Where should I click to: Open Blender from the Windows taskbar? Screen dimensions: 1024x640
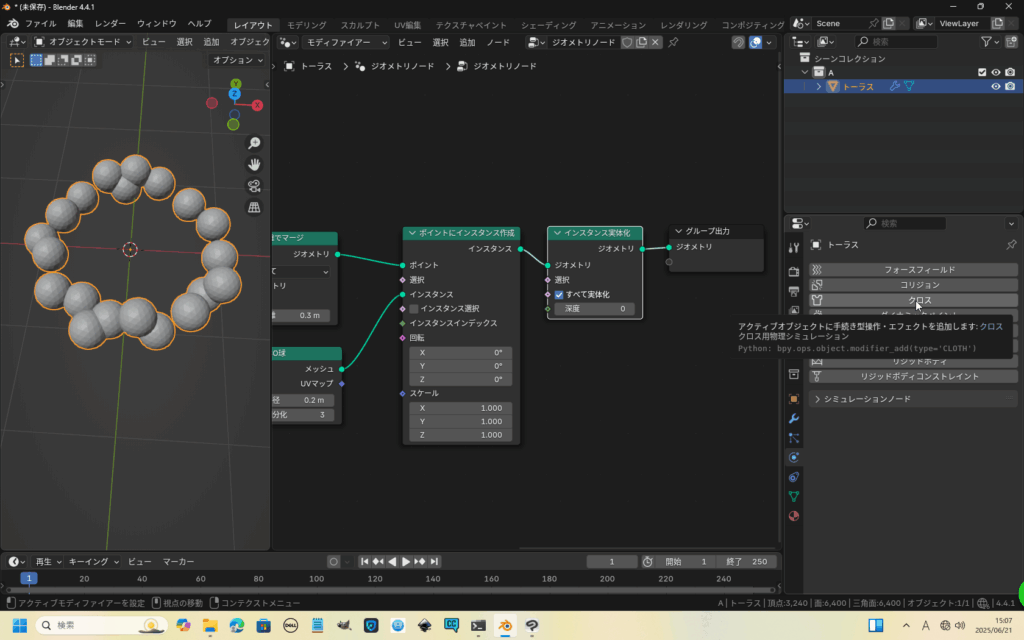[505, 626]
